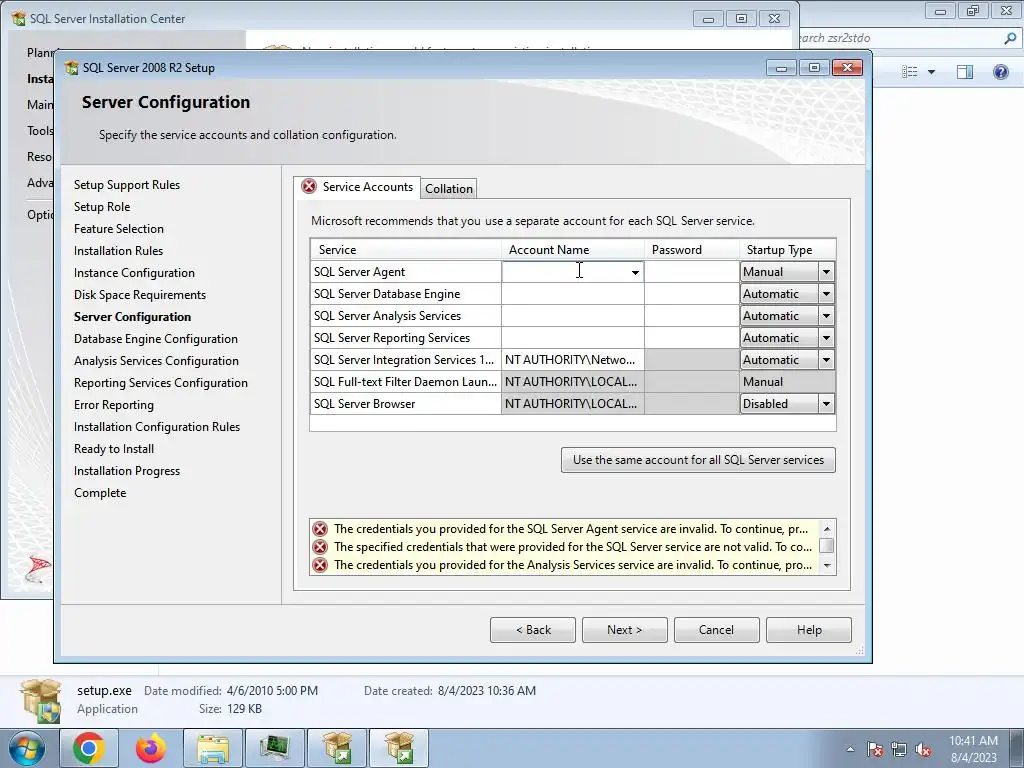This screenshot has height=768, width=1024.
Task: Open the Action Center flag tray icon
Action: click(x=875, y=749)
